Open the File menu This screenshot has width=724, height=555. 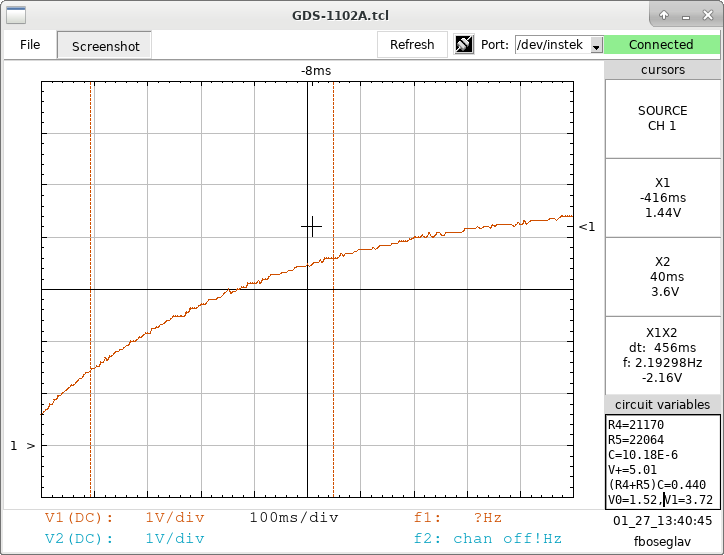pyautogui.click(x=30, y=45)
